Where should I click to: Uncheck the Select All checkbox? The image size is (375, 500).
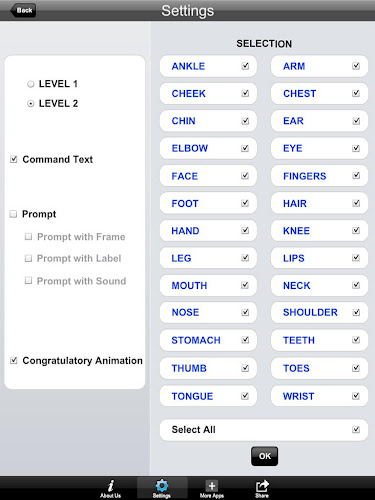(356, 429)
